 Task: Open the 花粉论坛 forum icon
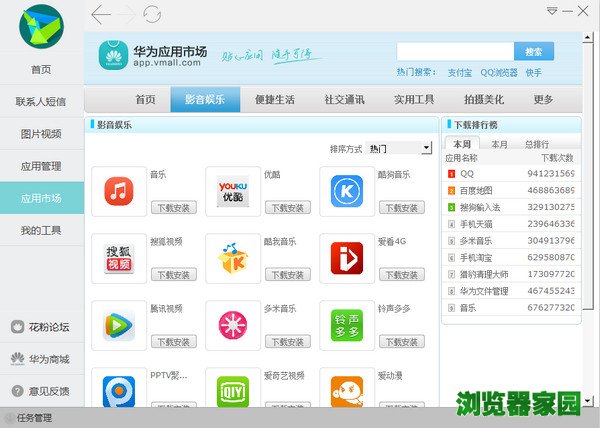17,327
